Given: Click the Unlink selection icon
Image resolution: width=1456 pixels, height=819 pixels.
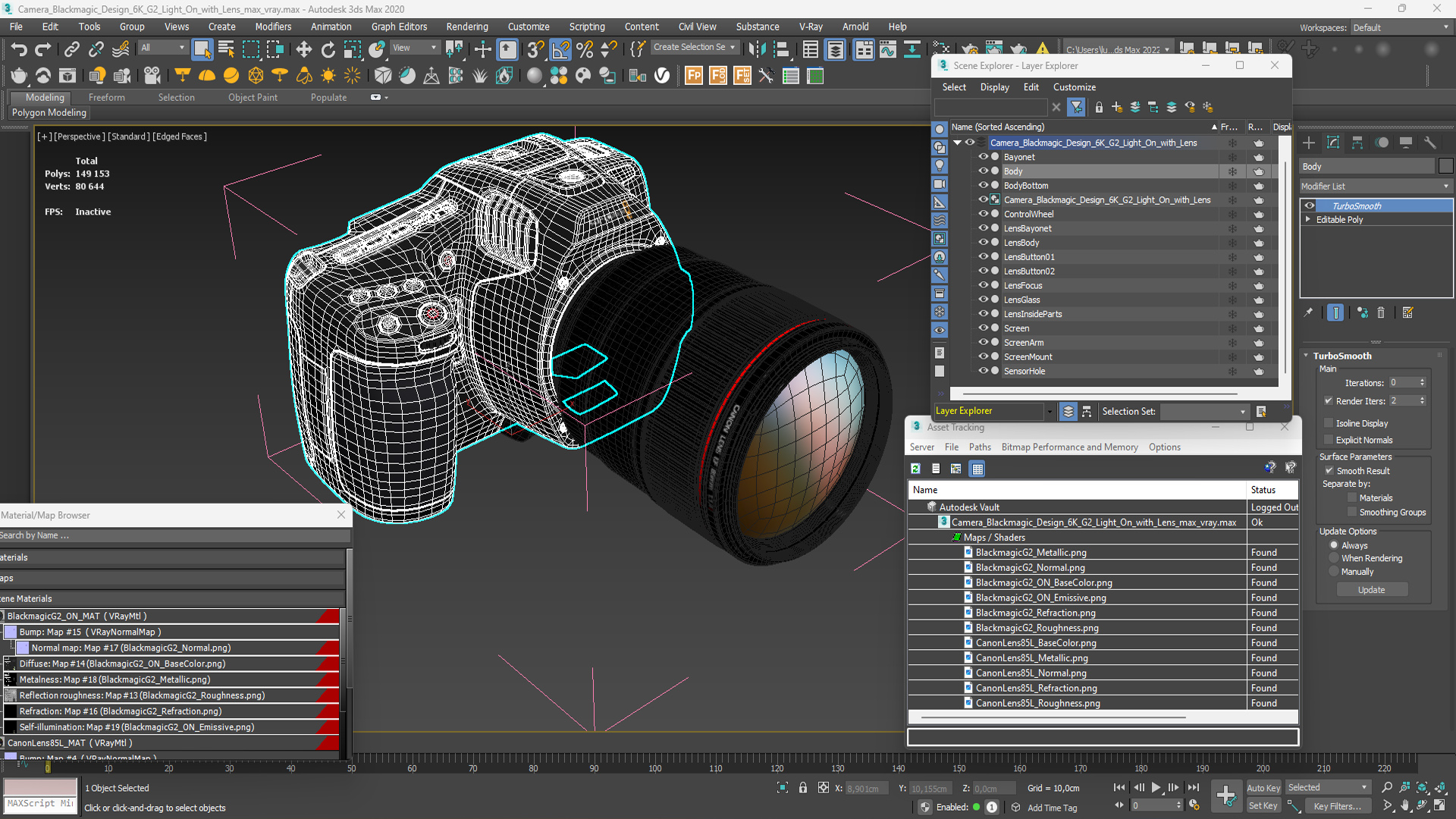Looking at the screenshot, I should [x=96, y=49].
